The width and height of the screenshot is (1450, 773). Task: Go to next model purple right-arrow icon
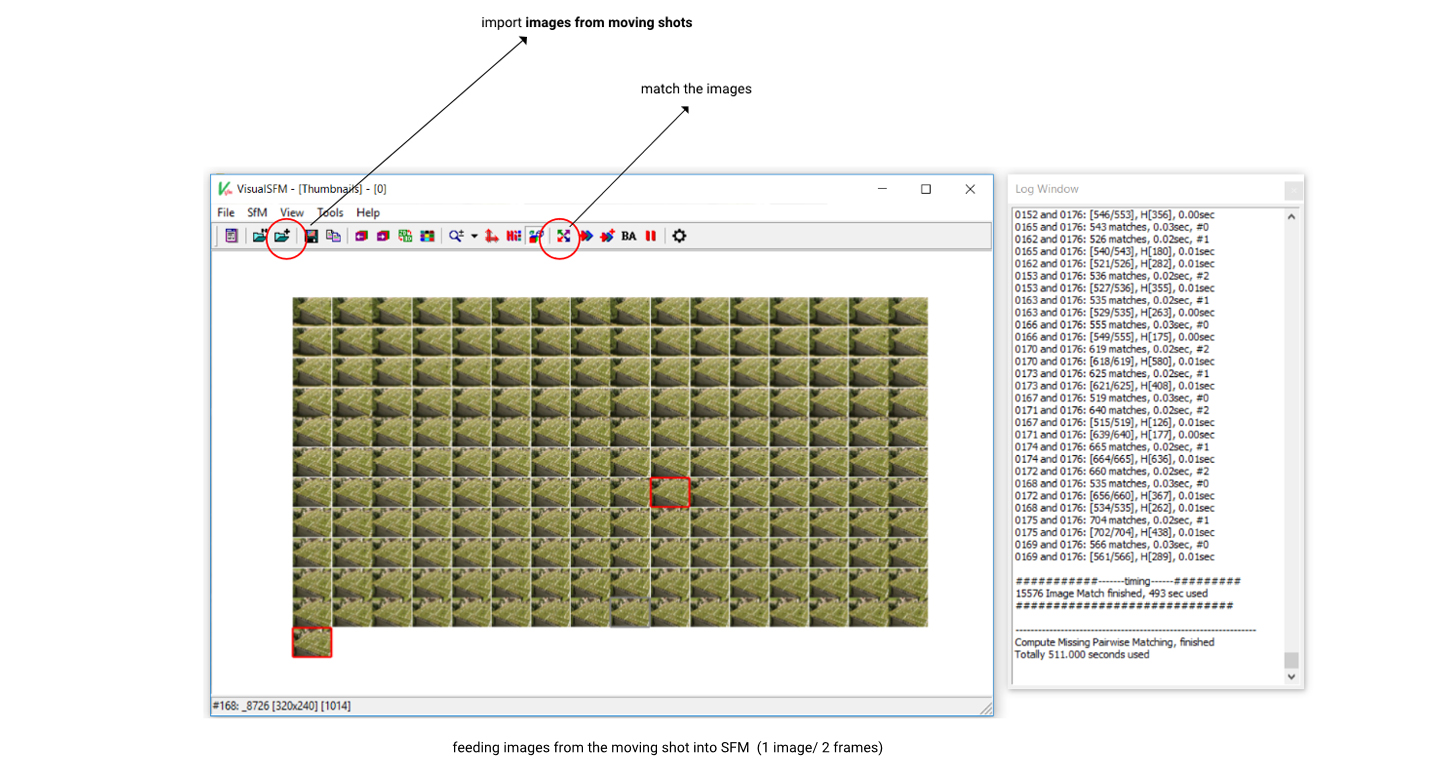[383, 236]
